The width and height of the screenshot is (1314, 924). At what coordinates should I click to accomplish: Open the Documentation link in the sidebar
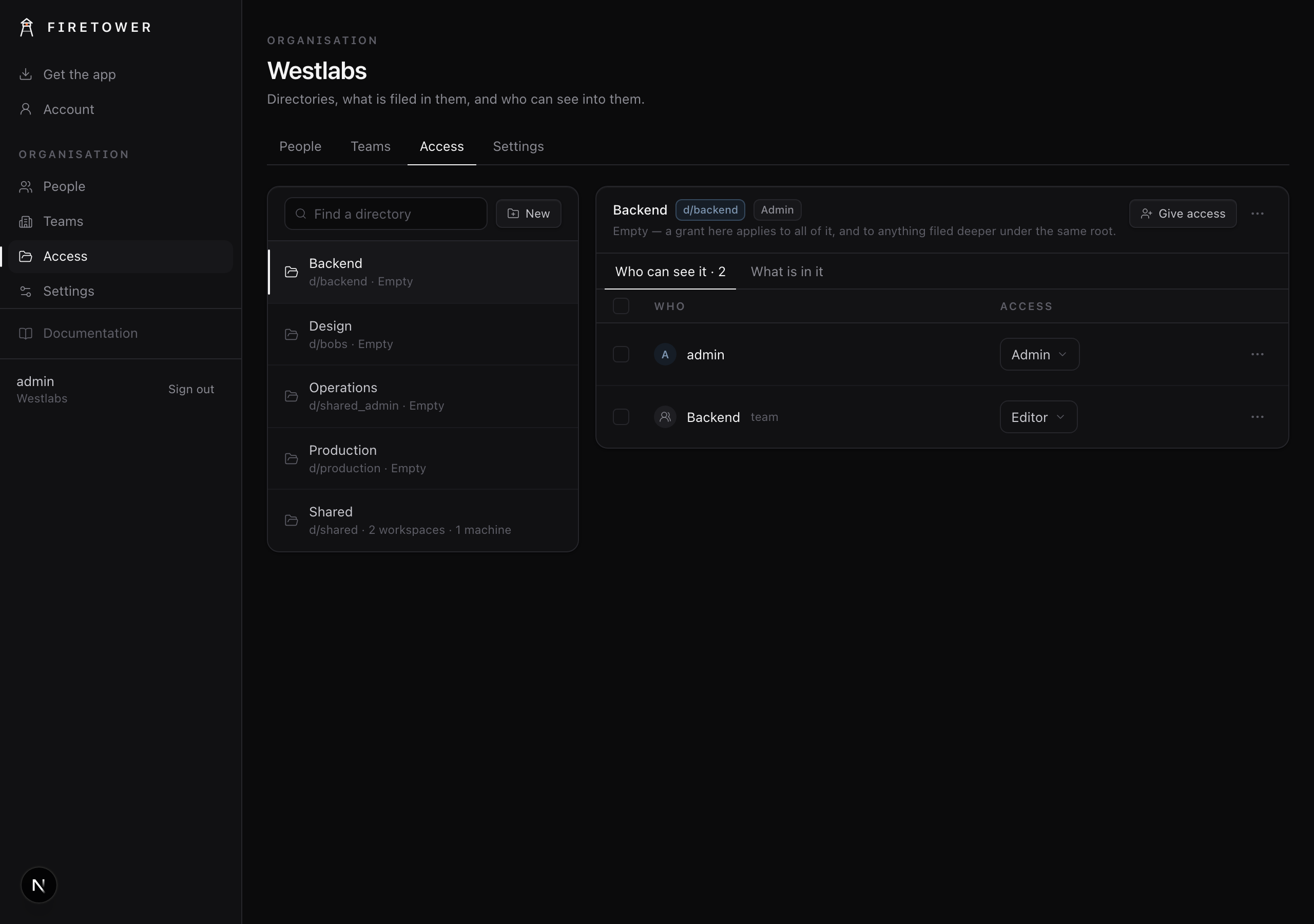coord(120,333)
